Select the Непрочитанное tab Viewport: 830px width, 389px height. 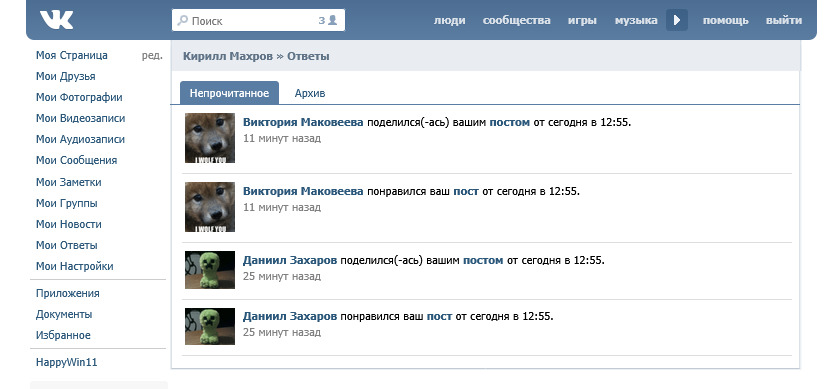click(x=229, y=93)
